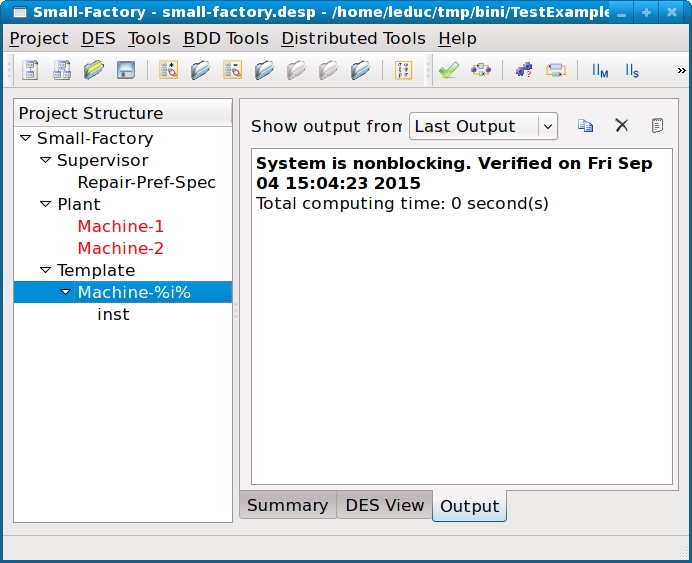This screenshot has width=692, height=563.
Task: Expand the toolbar overflow chevron
Action: point(681,70)
